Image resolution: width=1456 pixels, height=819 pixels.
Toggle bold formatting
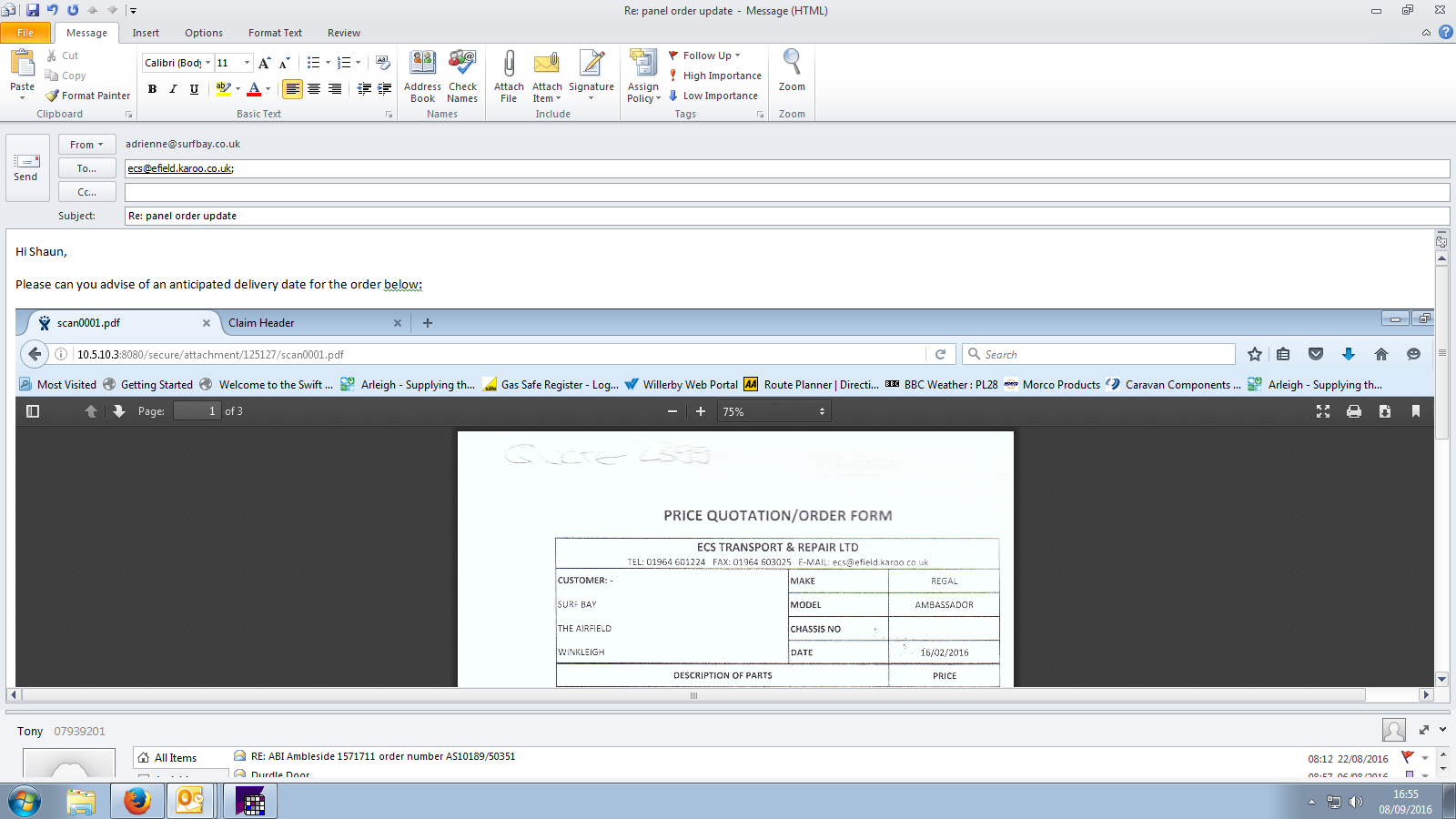coord(152,89)
